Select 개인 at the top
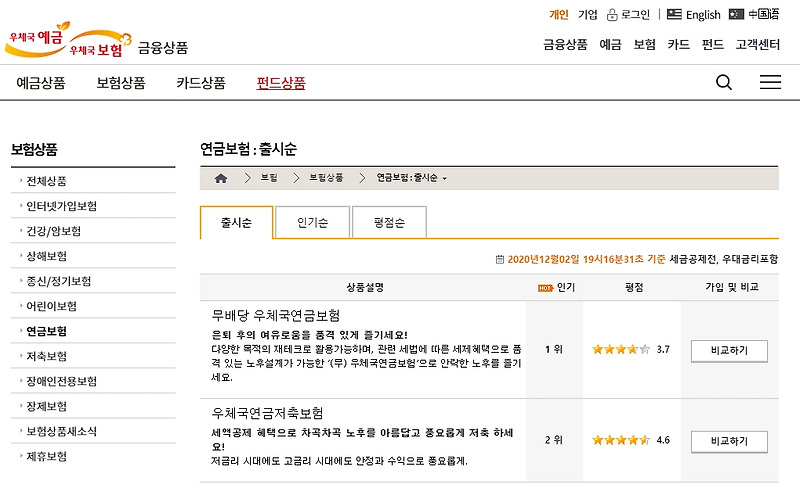Viewport: 800px width, 488px height. [558, 15]
